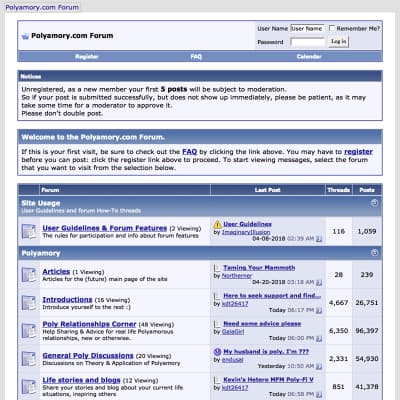View kdt26417's profile in Life stories row
The height and width of the screenshot is (400, 400).
pyautogui.click(x=235, y=388)
